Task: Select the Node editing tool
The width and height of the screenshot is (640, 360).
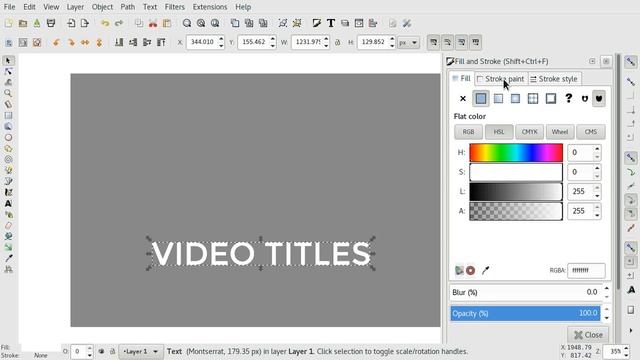Action: pos(8,72)
